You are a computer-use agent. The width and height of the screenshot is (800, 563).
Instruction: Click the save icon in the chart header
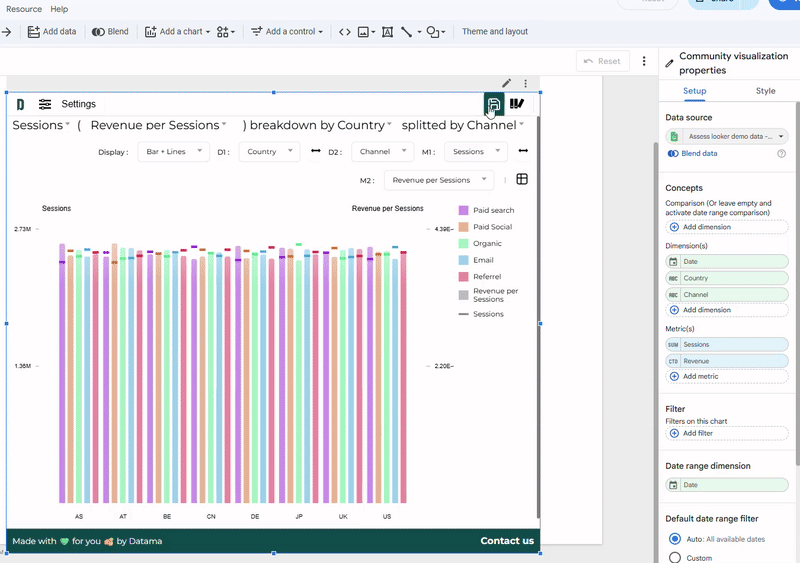[493, 104]
